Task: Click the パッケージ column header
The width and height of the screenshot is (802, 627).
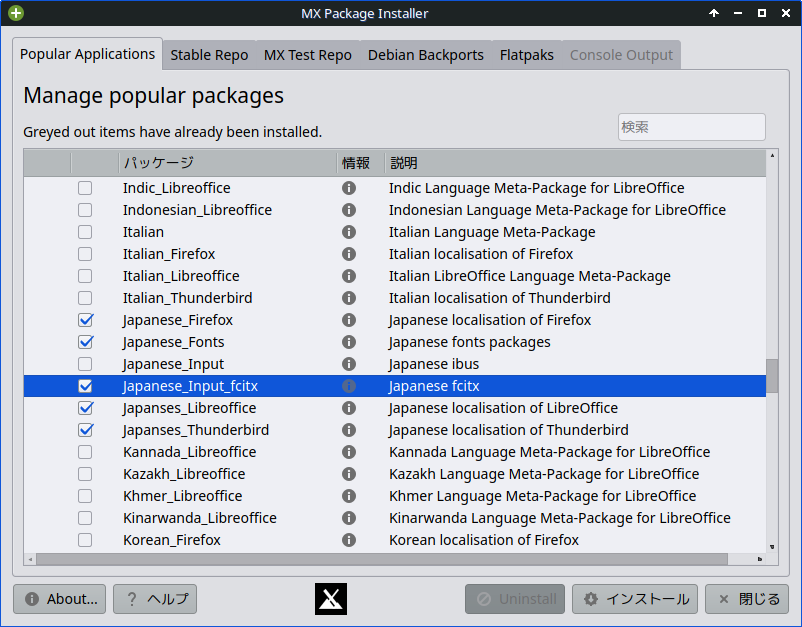Action: pyautogui.click(x=226, y=162)
